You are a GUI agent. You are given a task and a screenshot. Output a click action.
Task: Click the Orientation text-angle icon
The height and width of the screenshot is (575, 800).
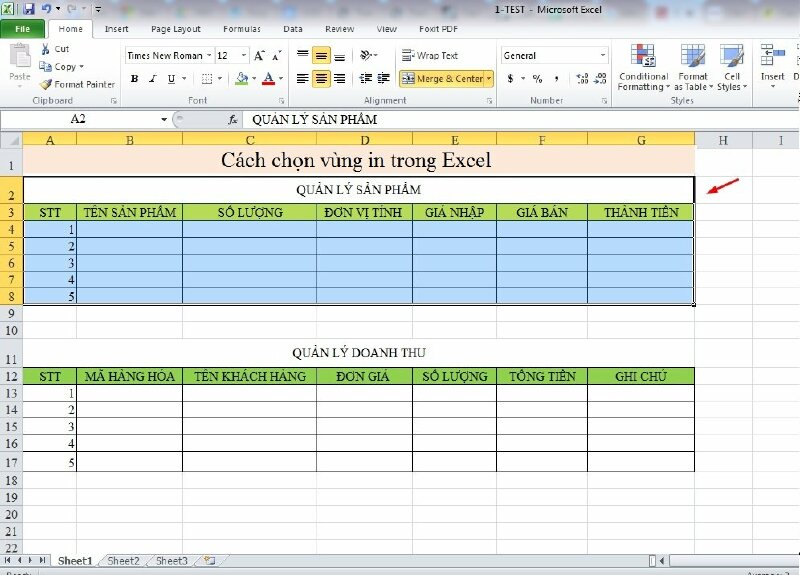click(x=366, y=55)
